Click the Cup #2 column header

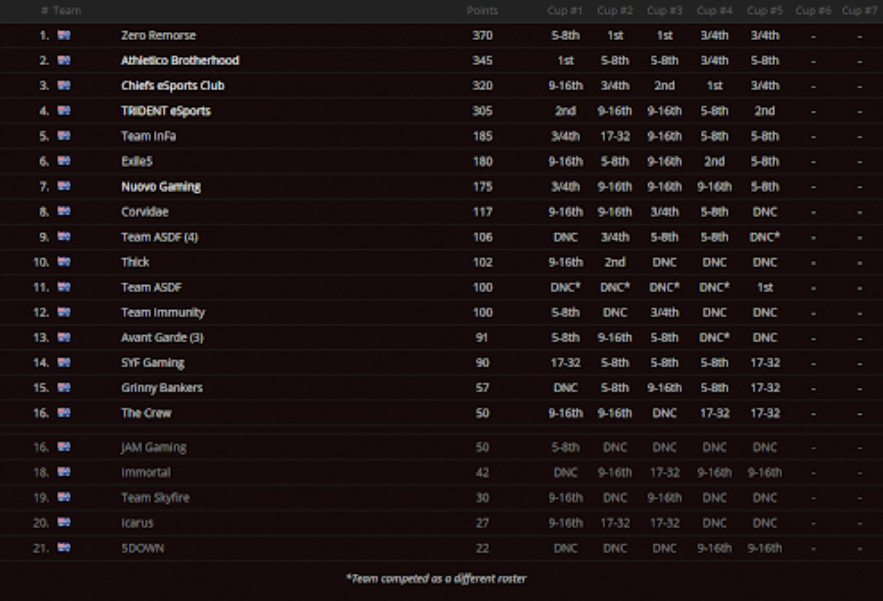(615, 11)
